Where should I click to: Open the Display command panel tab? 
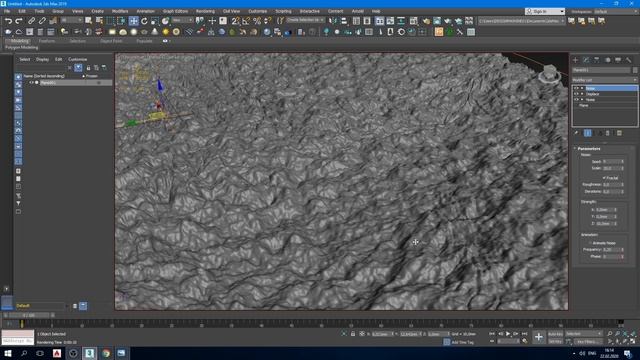click(618, 60)
